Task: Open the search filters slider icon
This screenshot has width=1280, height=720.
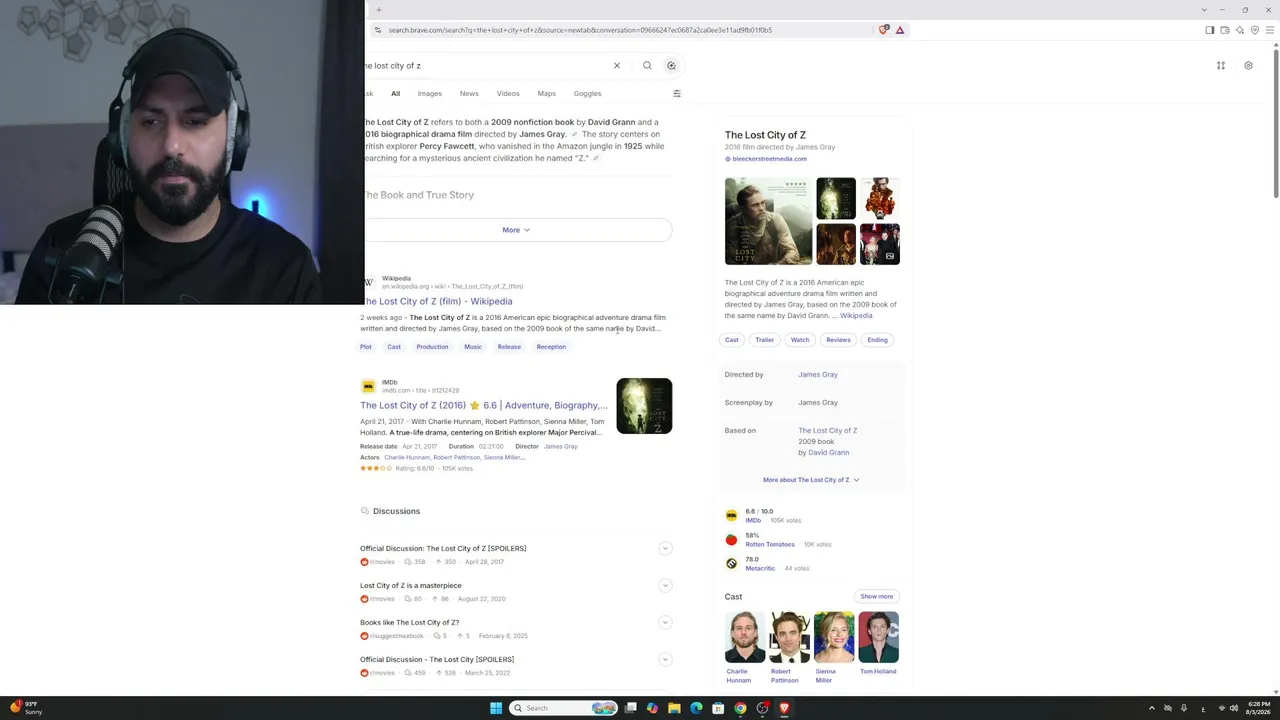Action: (677, 94)
